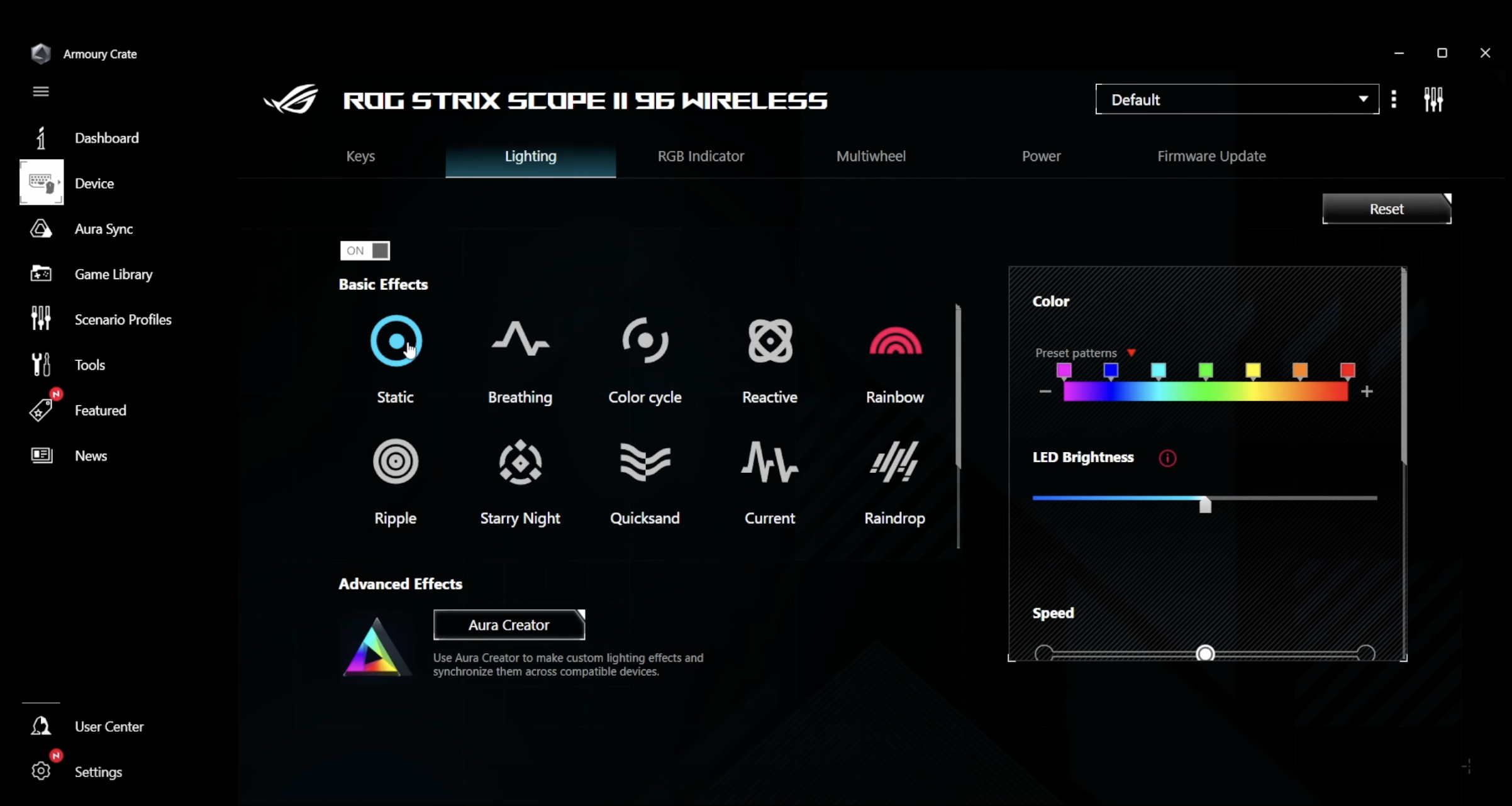Open the Device page icon
The width and height of the screenshot is (1512, 806).
click(x=42, y=182)
